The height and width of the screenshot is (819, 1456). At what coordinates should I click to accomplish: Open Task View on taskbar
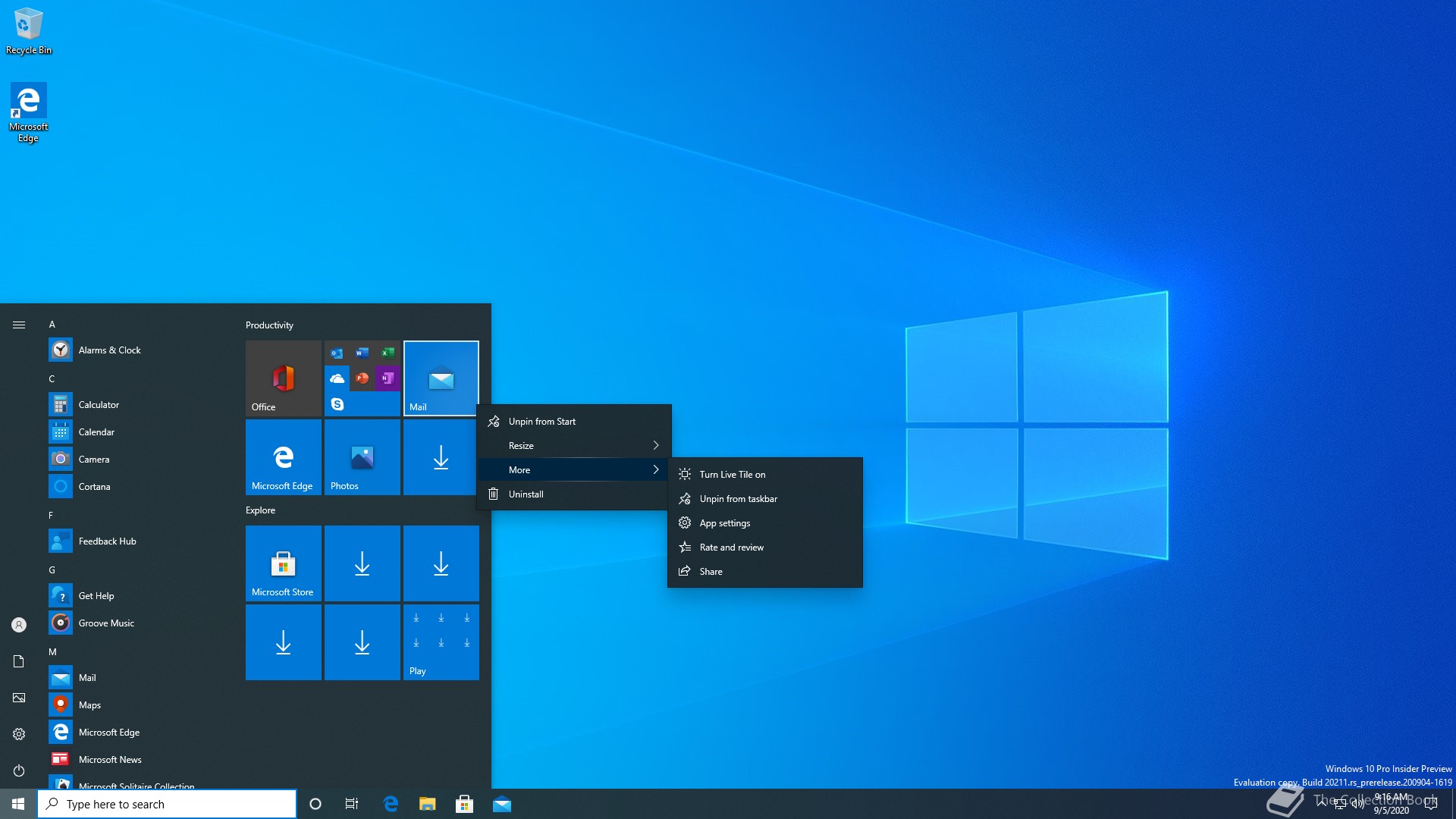(x=352, y=804)
